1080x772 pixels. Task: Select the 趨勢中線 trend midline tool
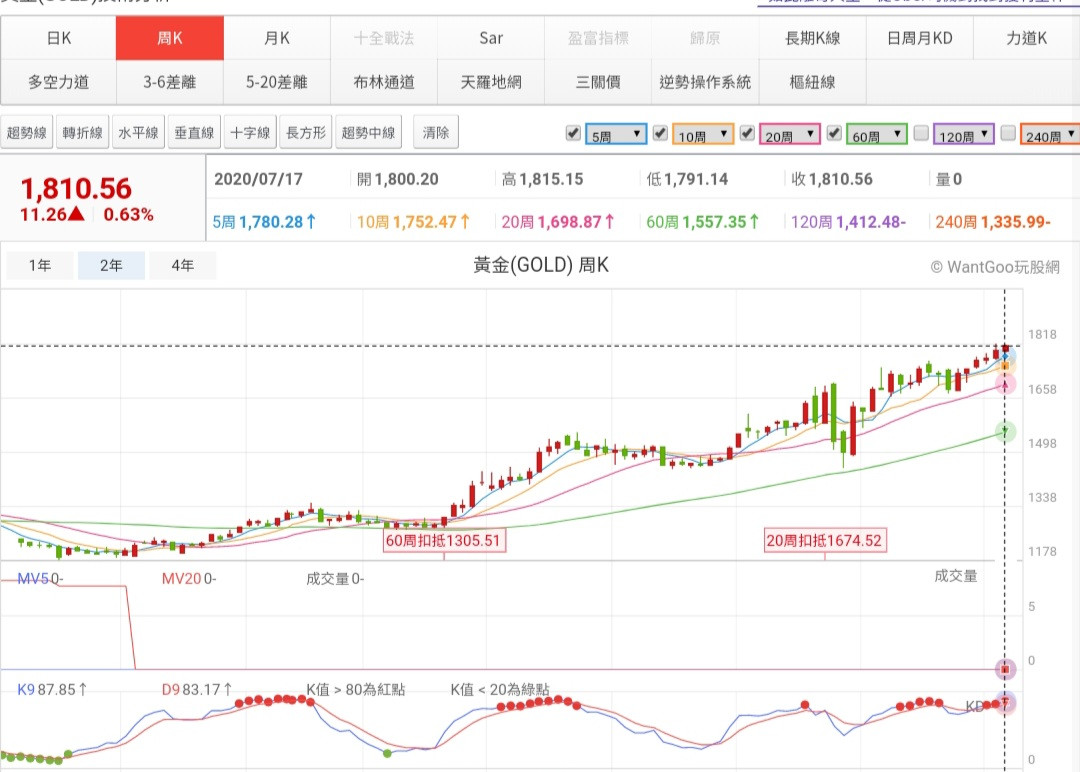point(369,133)
